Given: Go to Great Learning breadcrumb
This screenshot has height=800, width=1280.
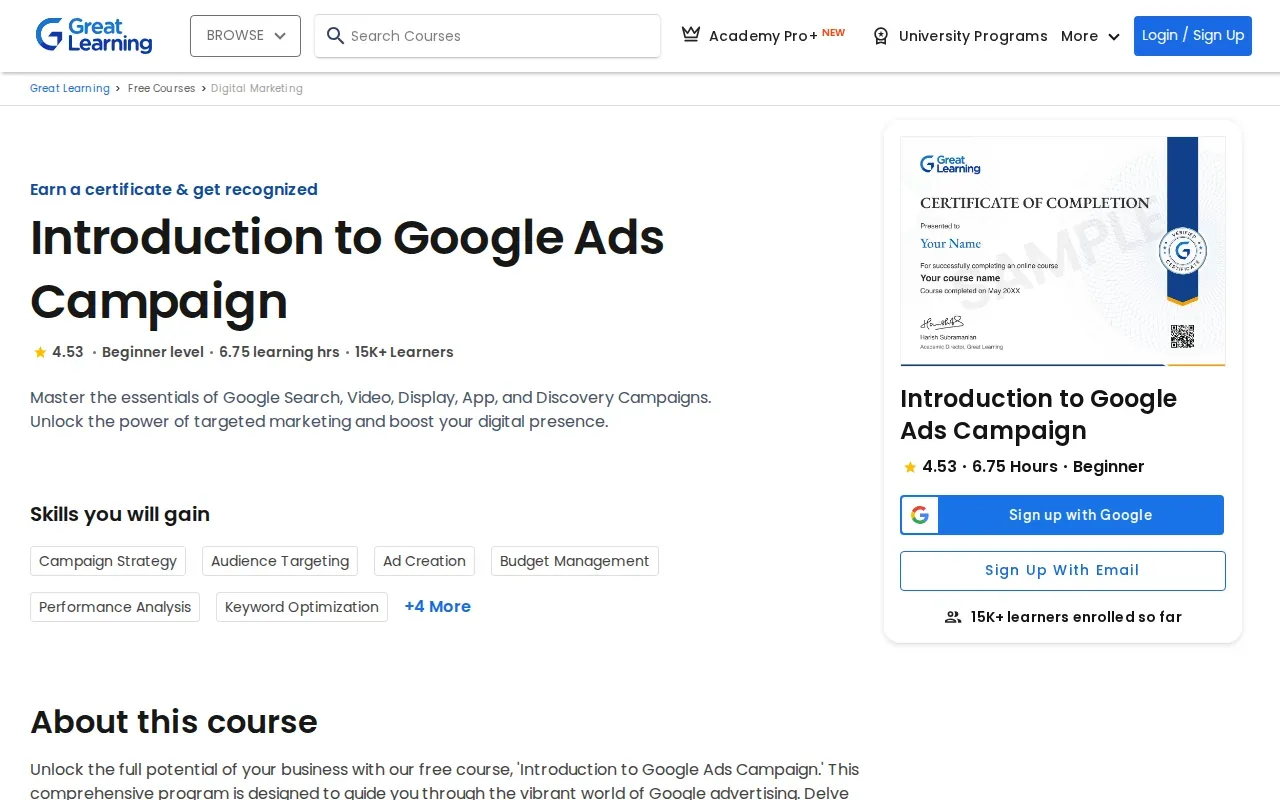Looking at the screenshot, I should click(70, 88).
